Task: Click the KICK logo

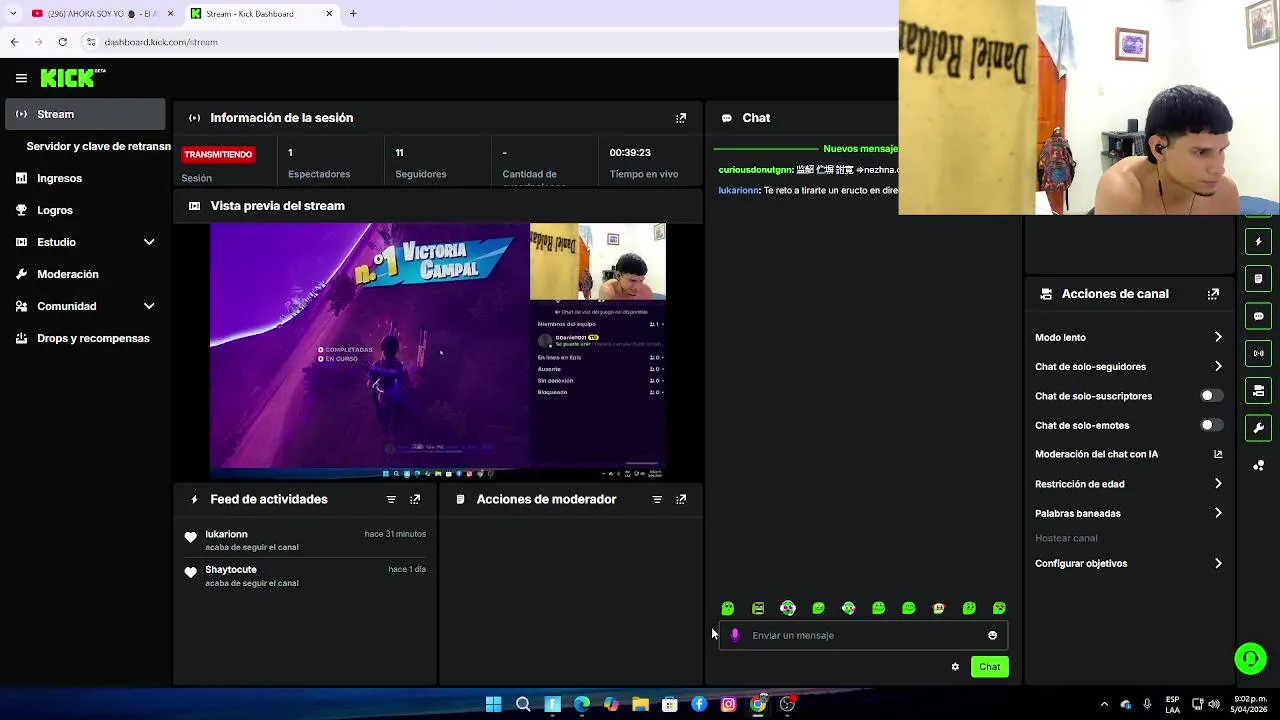Action: click(73, 78)
